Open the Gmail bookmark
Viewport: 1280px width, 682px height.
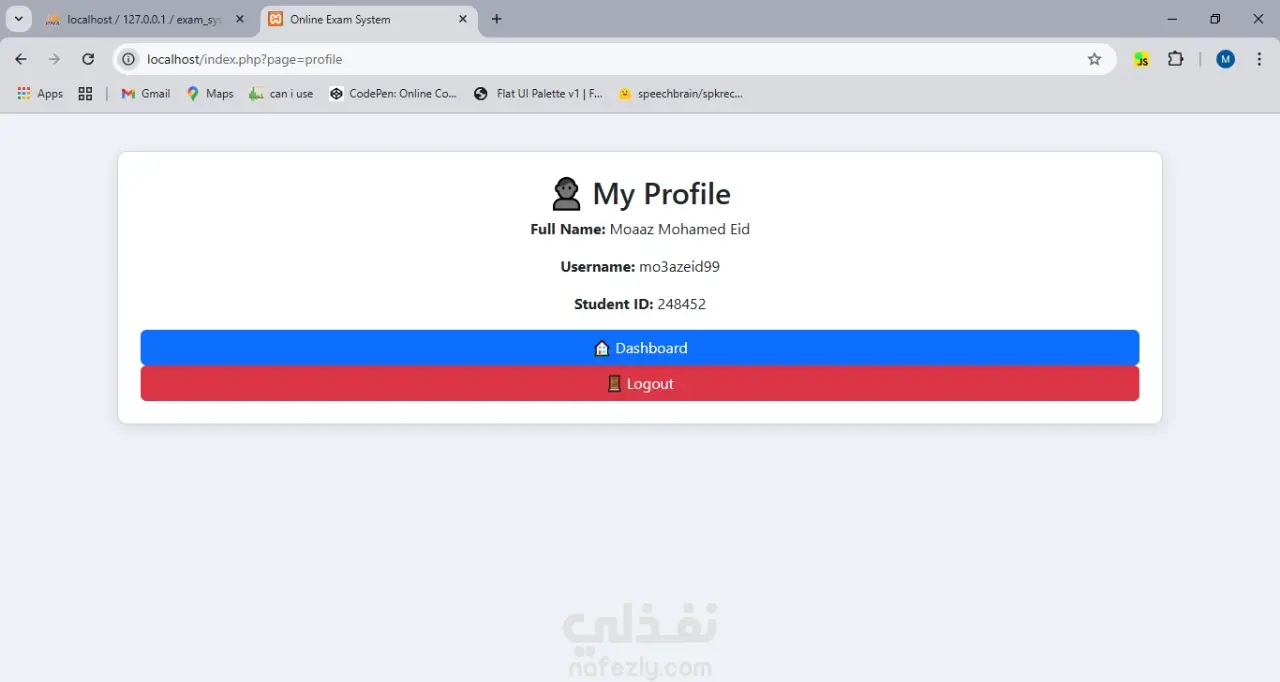(x=145, y=93)
